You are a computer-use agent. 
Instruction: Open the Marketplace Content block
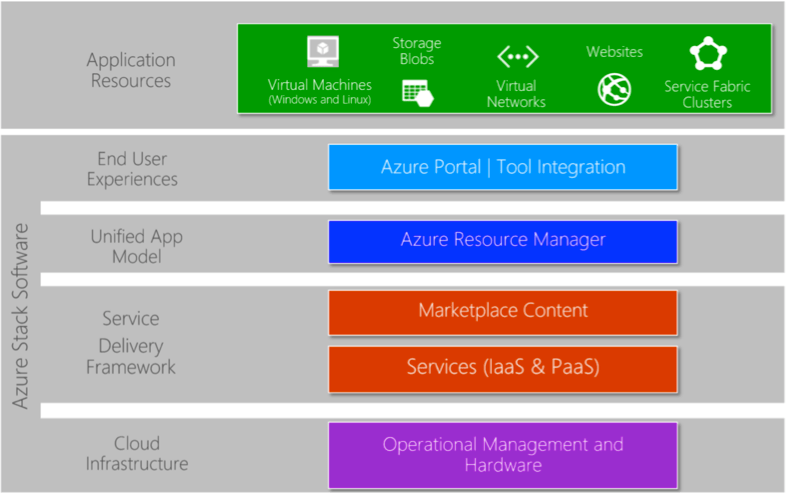pos(503,311)
